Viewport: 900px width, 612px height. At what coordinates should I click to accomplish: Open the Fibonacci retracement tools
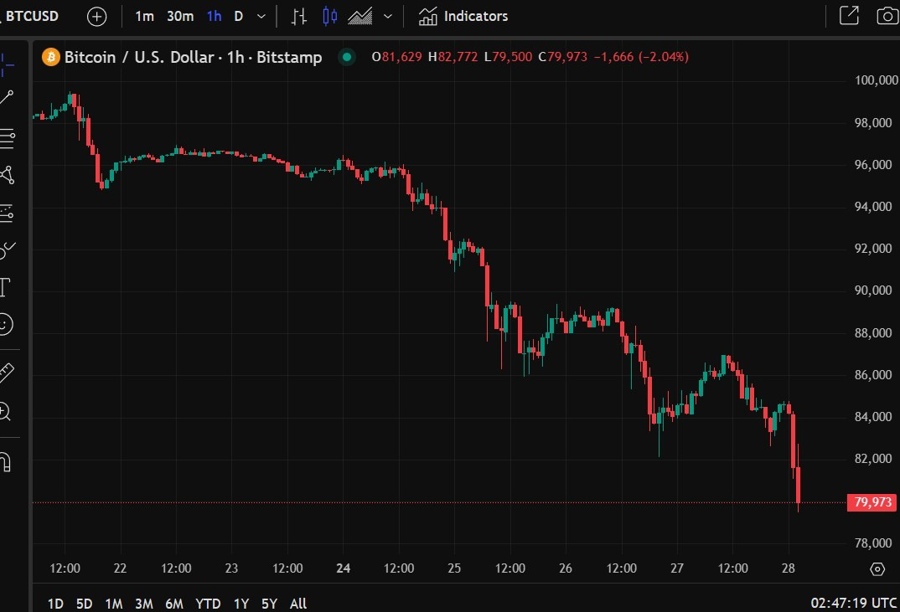[7, 138]
